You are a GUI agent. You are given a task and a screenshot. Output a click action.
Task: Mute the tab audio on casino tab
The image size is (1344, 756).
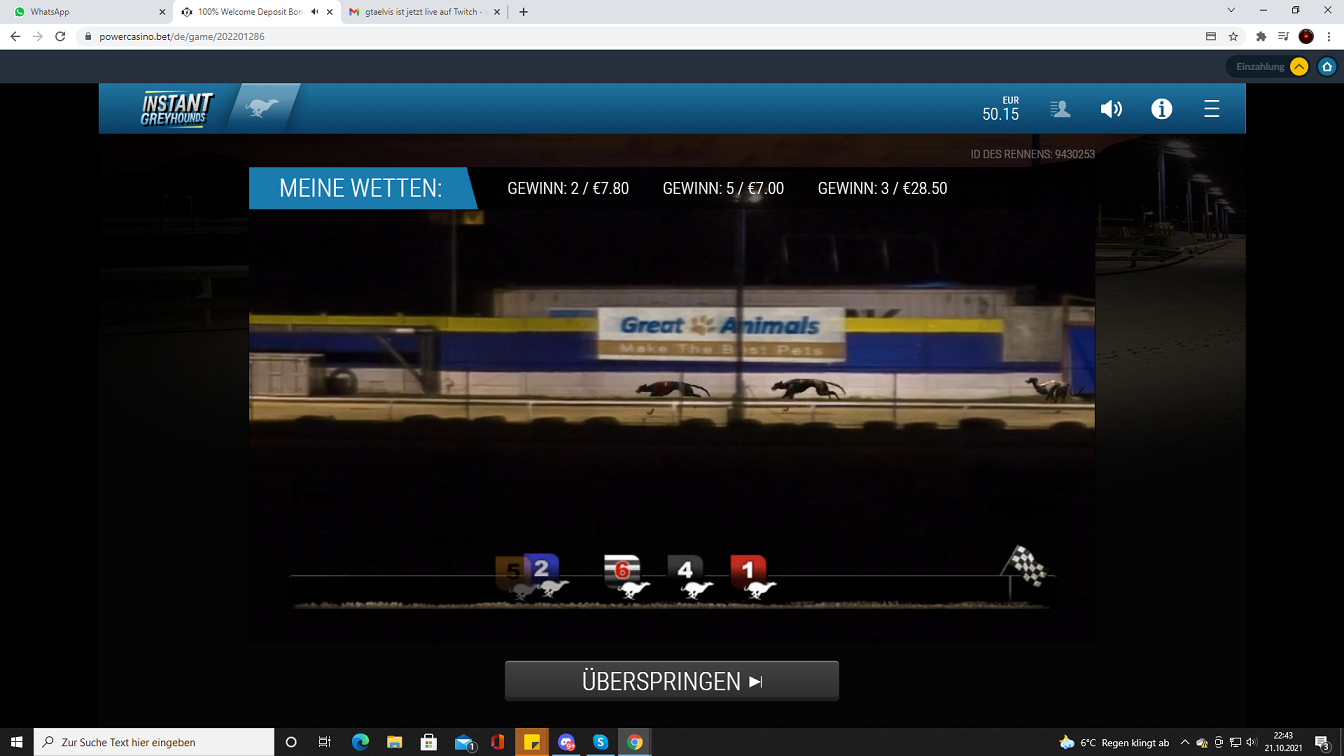click(x=315, y=12)
